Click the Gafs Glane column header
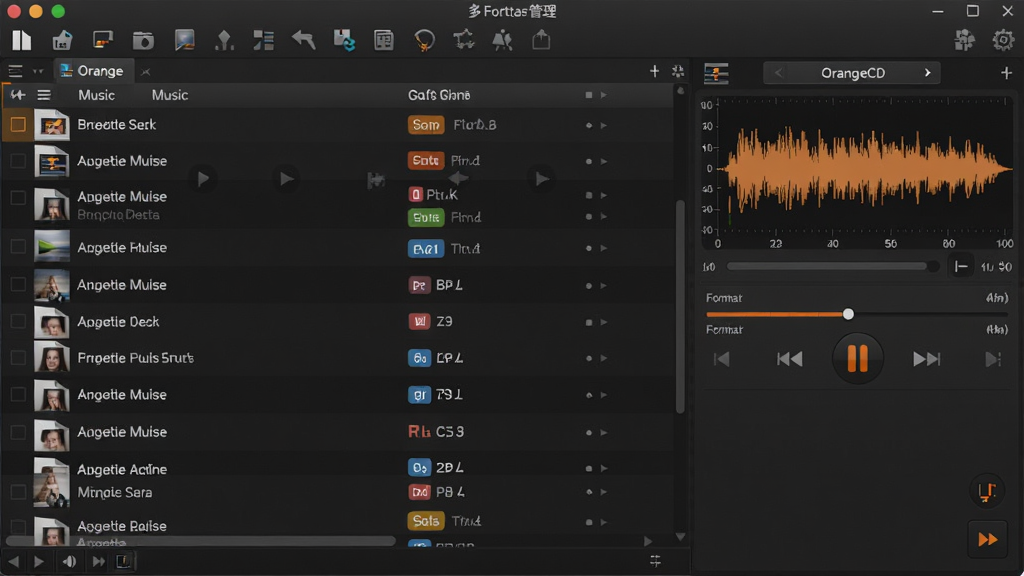This screenshot has height=576, width=1024. [x=439, y=95]
